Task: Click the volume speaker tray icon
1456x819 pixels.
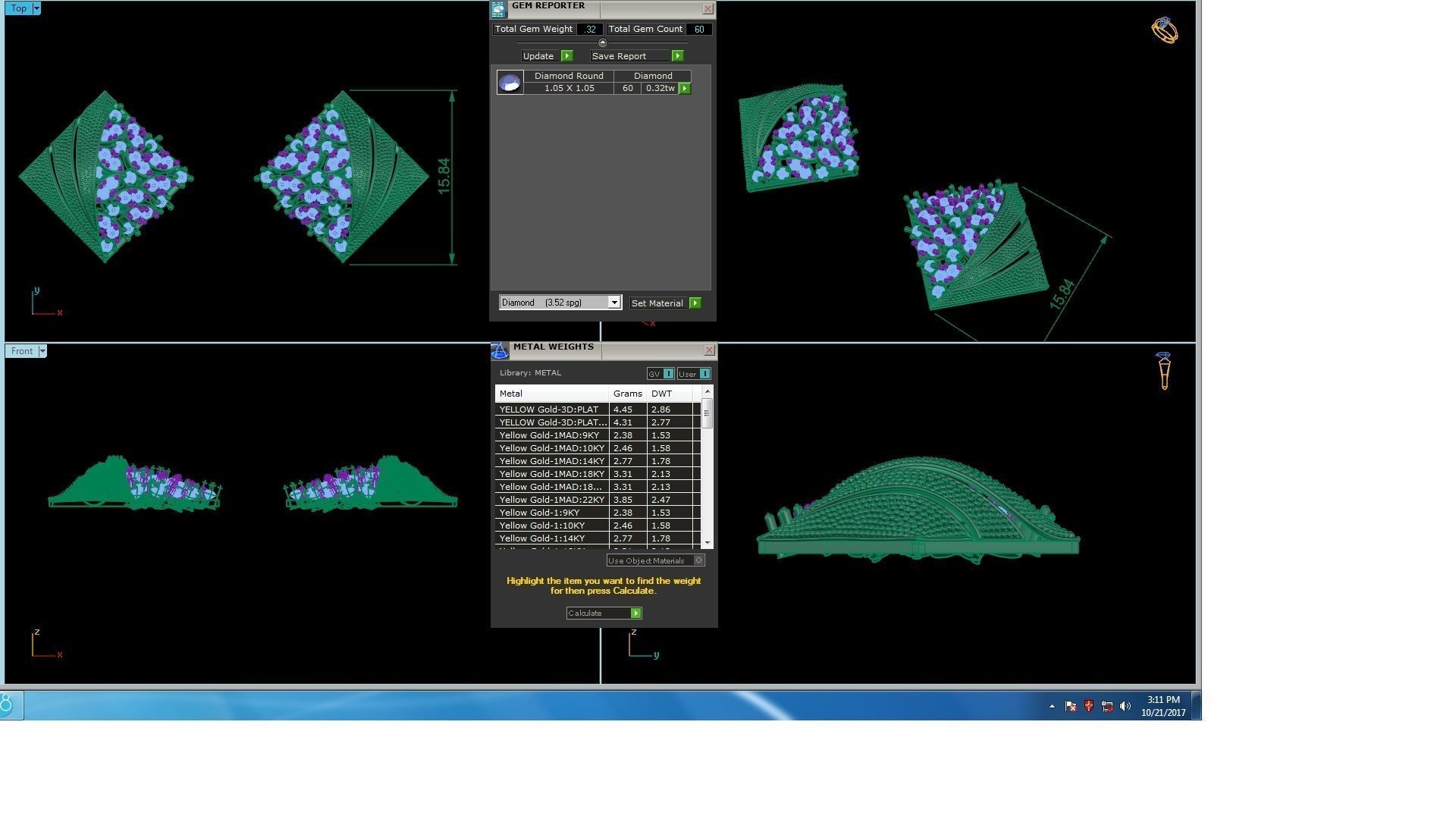Action: tap(1125, 706)
